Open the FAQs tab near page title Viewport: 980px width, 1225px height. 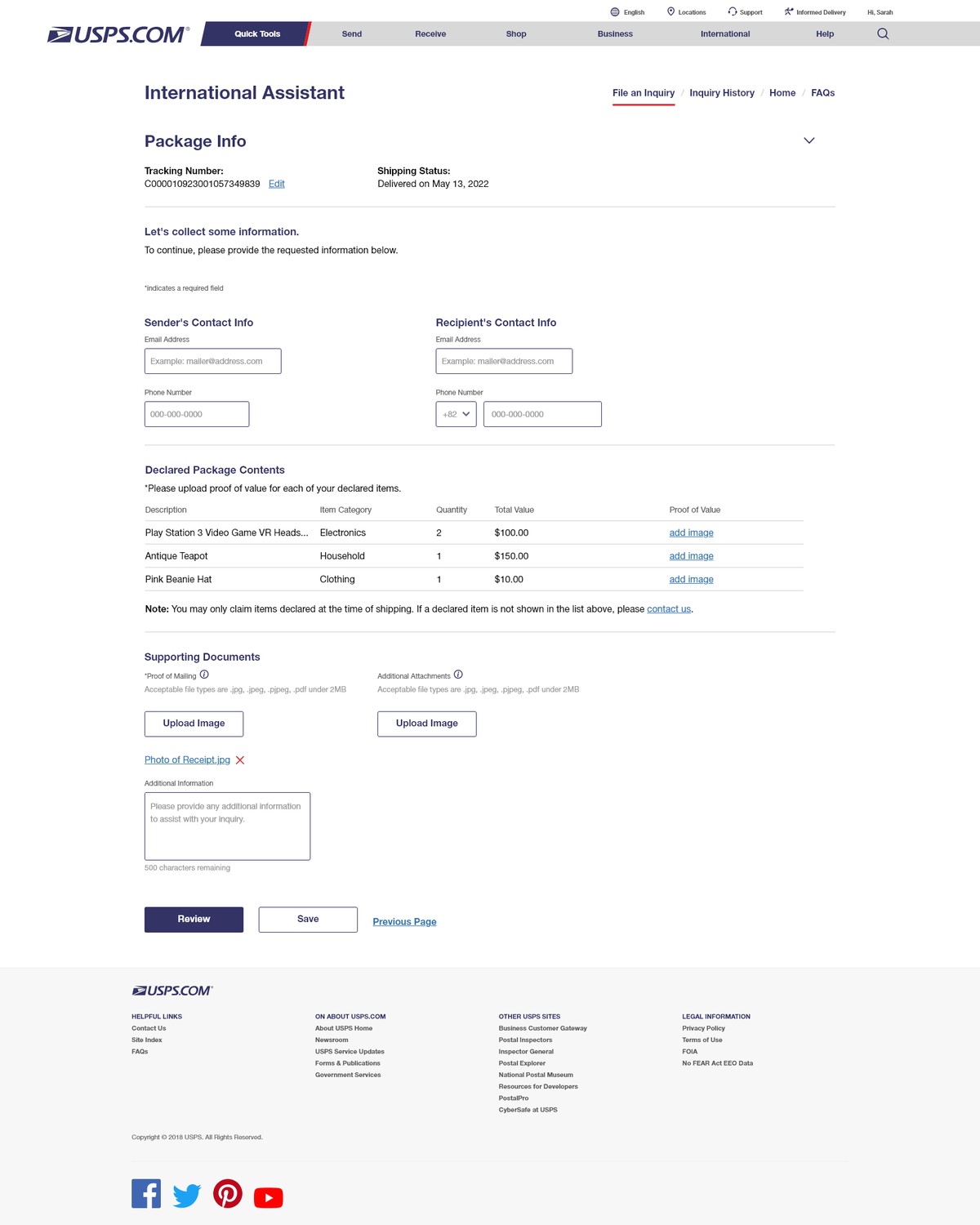point(823,93)
